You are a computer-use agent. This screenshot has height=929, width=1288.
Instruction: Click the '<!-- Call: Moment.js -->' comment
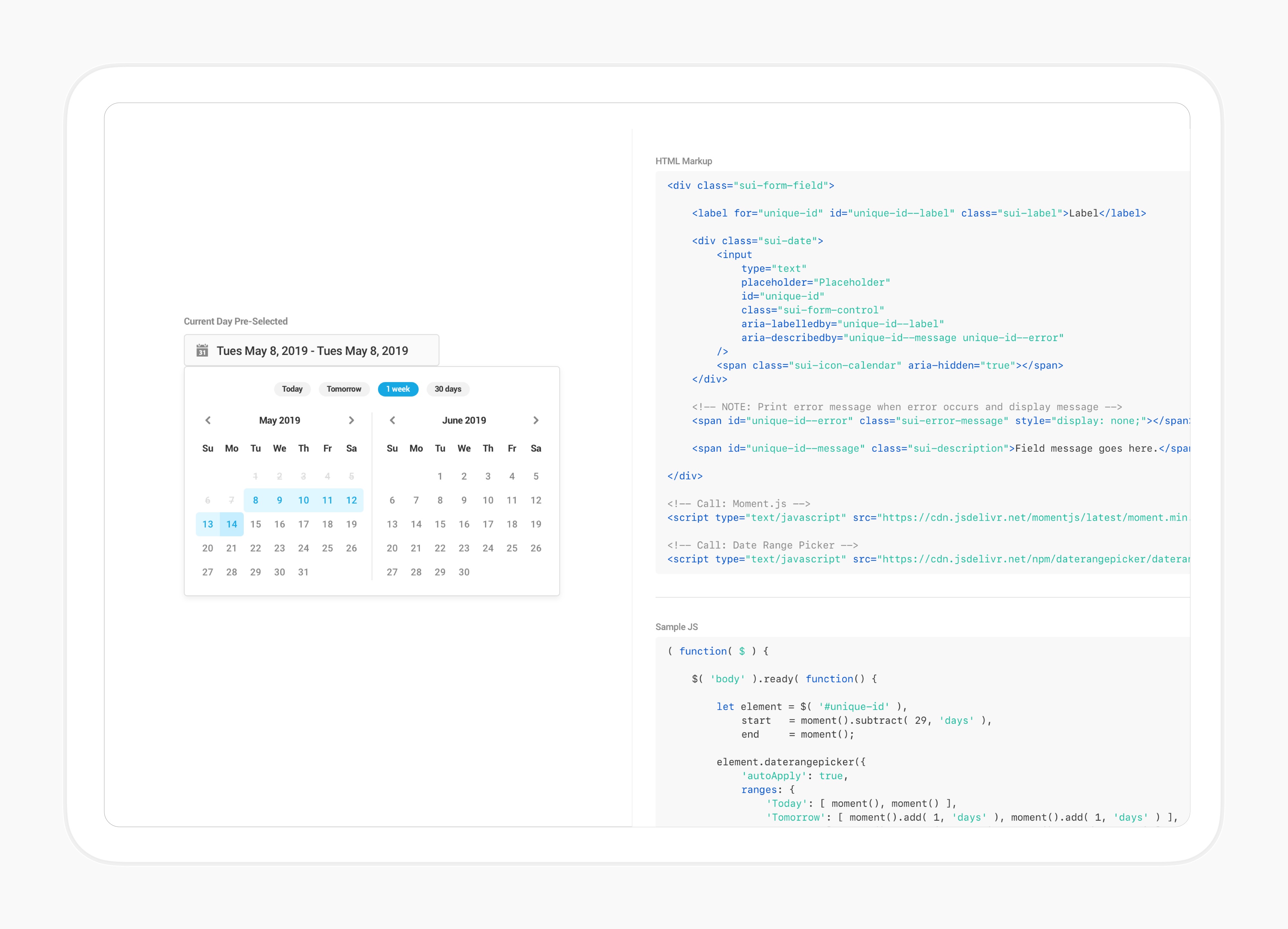(x=738, y=504)
